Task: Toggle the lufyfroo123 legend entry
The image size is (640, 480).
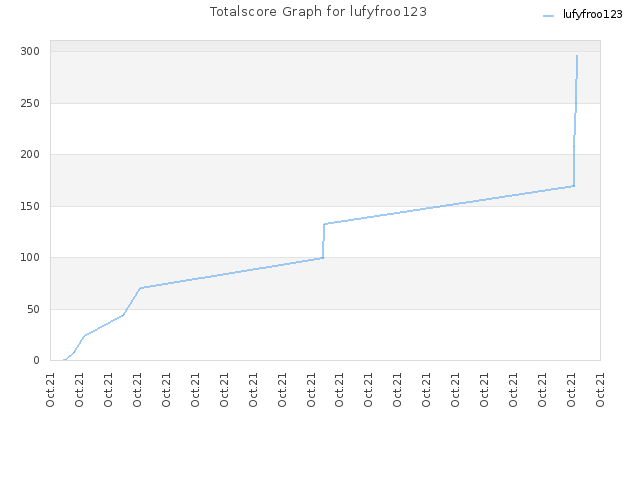Action: (x=582, y=15)
